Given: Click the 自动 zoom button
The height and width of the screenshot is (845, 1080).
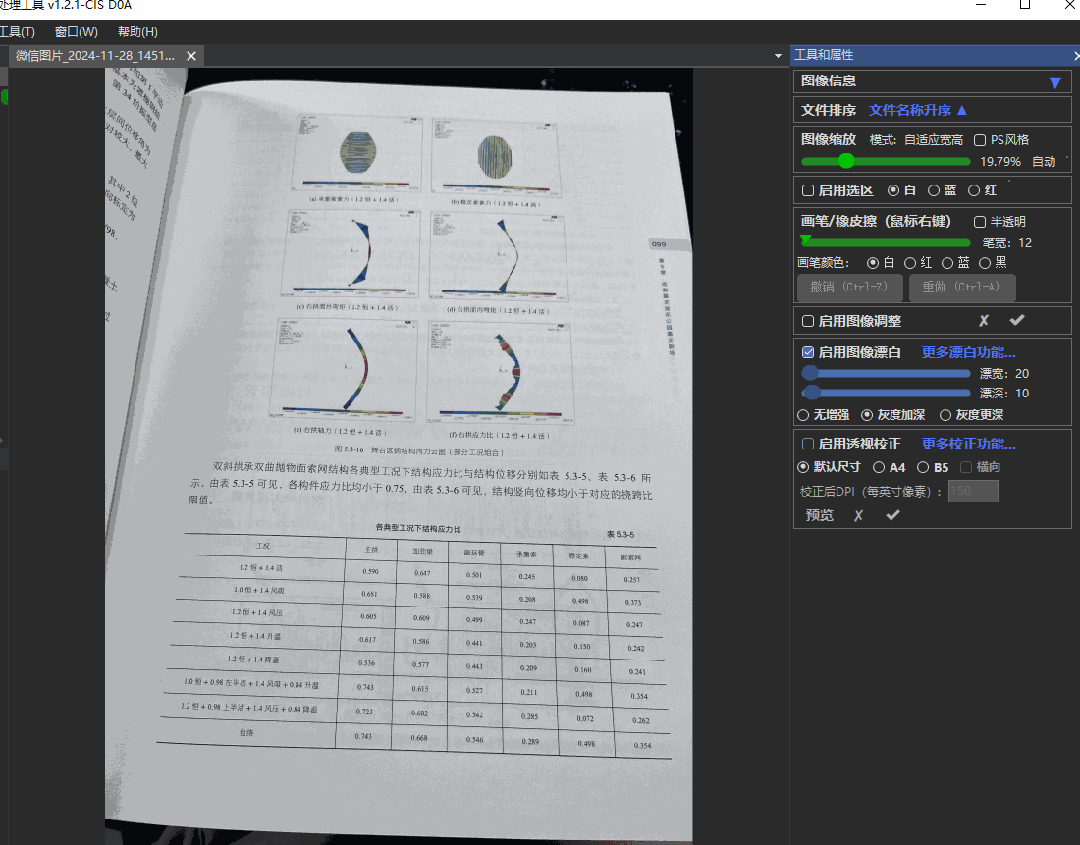Looking at the screenshot, I should pos(1043,161).
